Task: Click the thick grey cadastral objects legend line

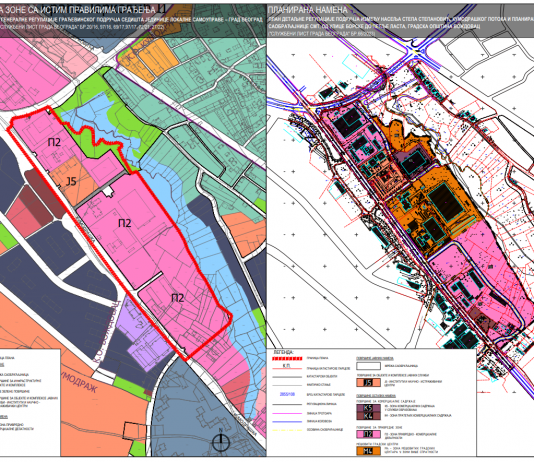Action: click(x=287, y=377)
